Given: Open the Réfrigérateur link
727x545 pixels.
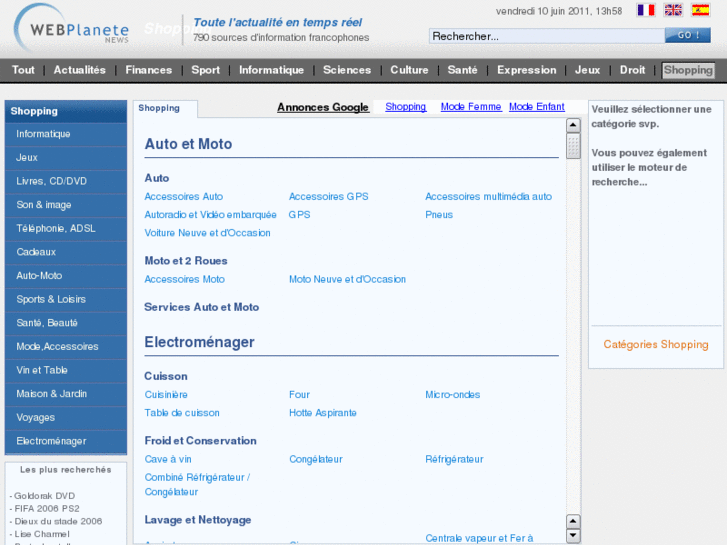Looking at the screenshot, I should (x=454, y=459).
